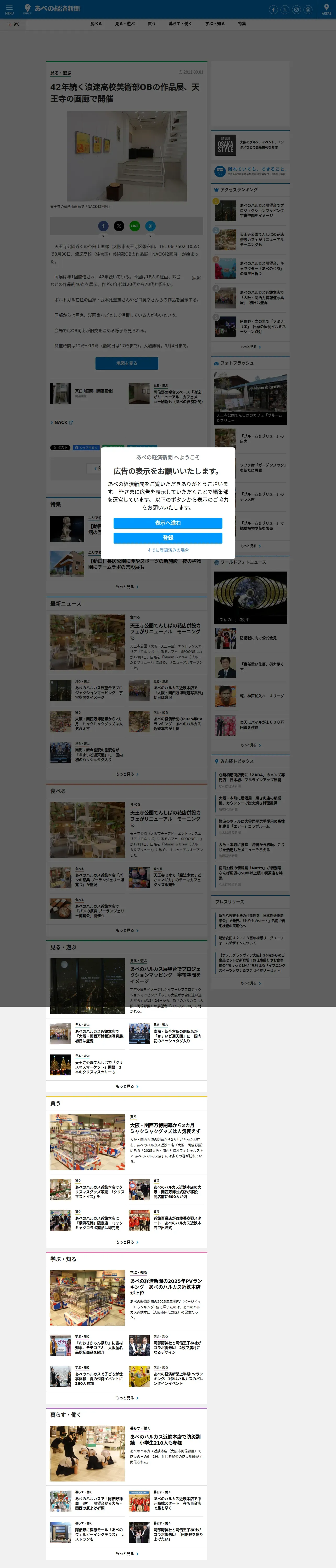Open related article about 複合スペース「流流」
The height and width of the screenshot is (1568, 336).
(166, 394)
